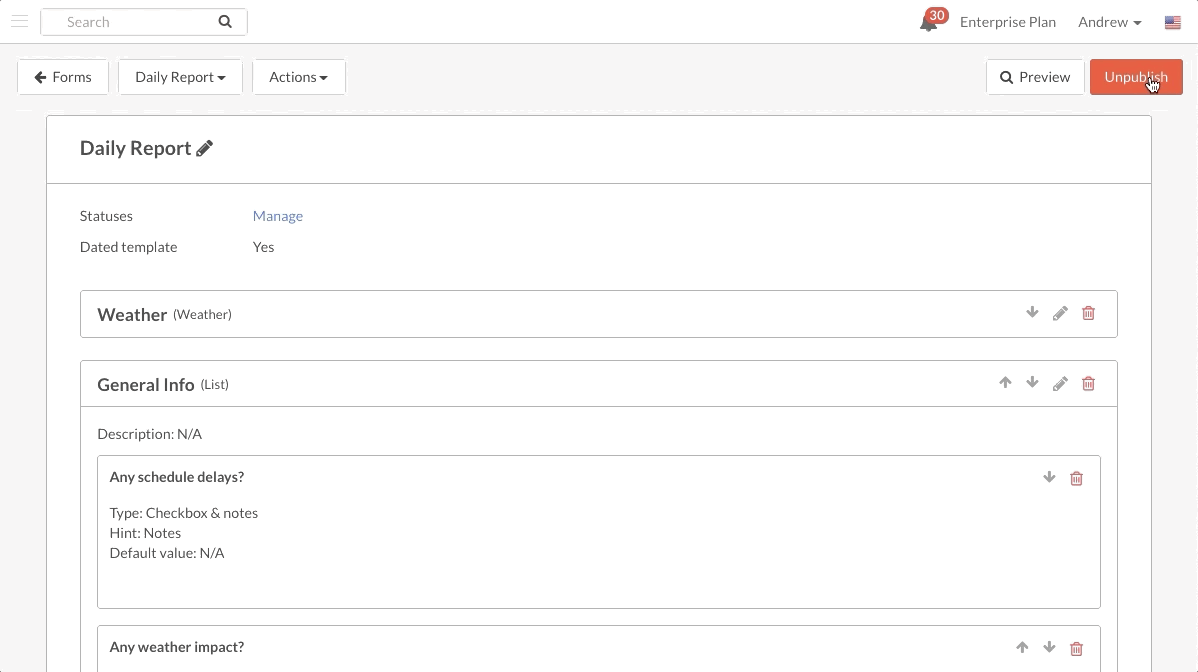
Task: Click the 'Yes' dated template value
Action: [x=264, y=247]
